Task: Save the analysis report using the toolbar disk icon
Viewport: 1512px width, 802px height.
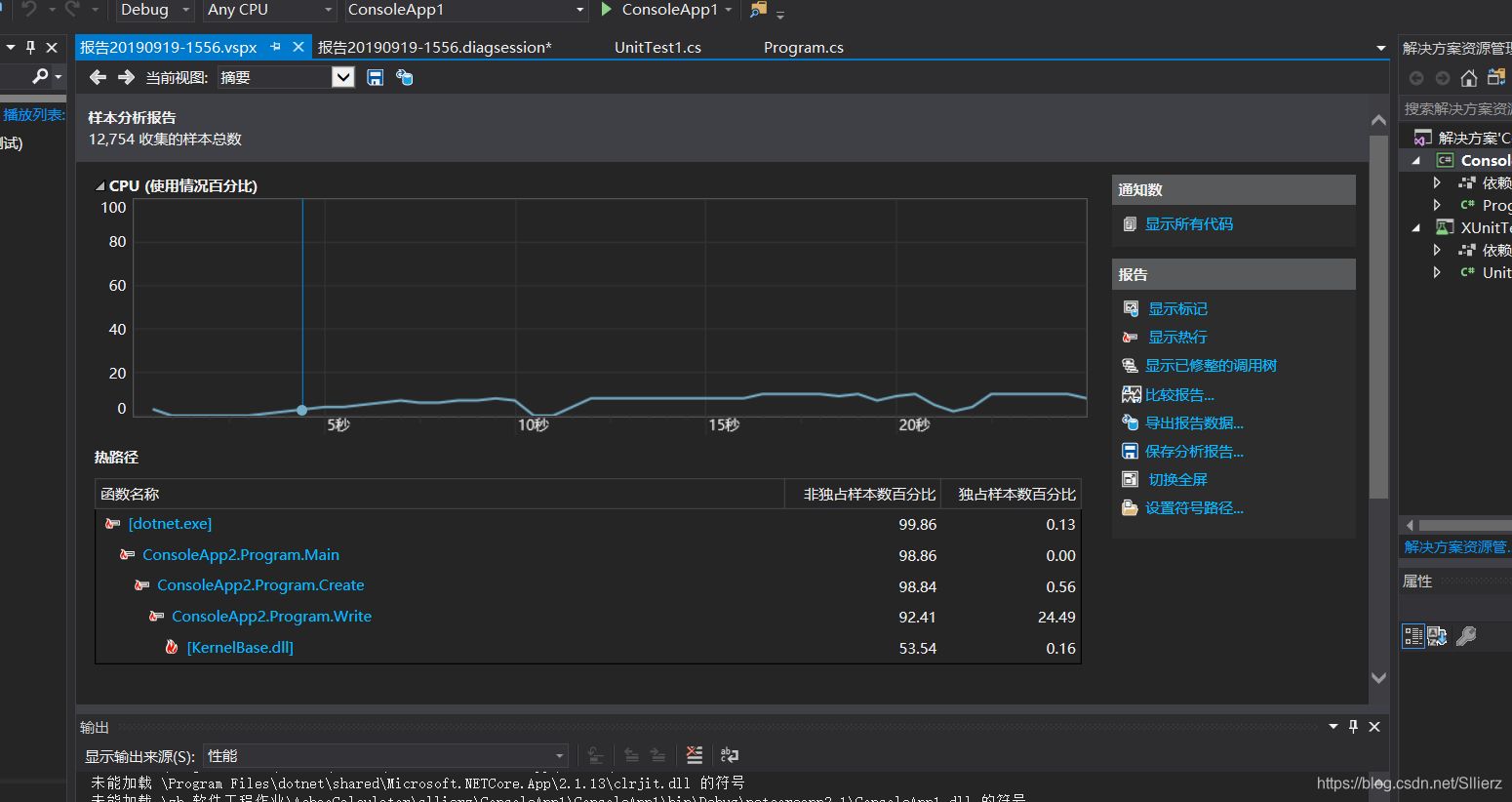Action: tap(376, 77)
